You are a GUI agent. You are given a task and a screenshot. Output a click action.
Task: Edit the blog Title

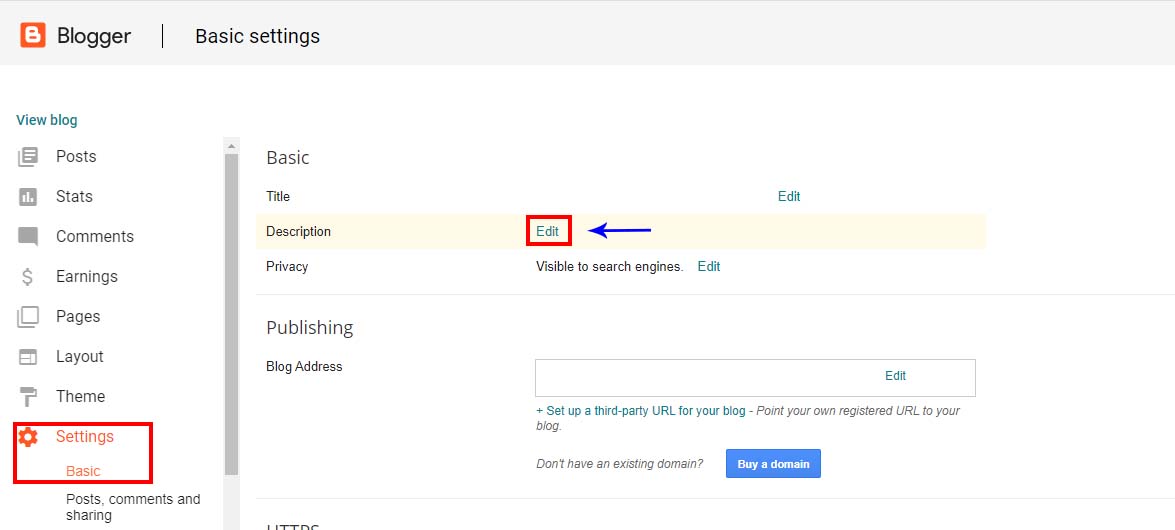[x=789, y=196]
